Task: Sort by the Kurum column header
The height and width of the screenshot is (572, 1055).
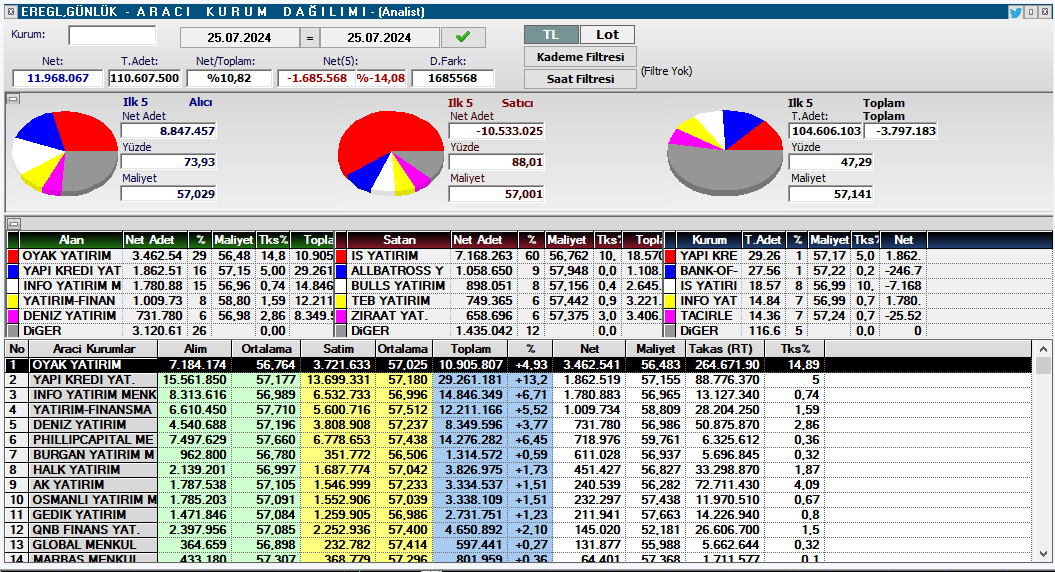Action: [709, 240]
